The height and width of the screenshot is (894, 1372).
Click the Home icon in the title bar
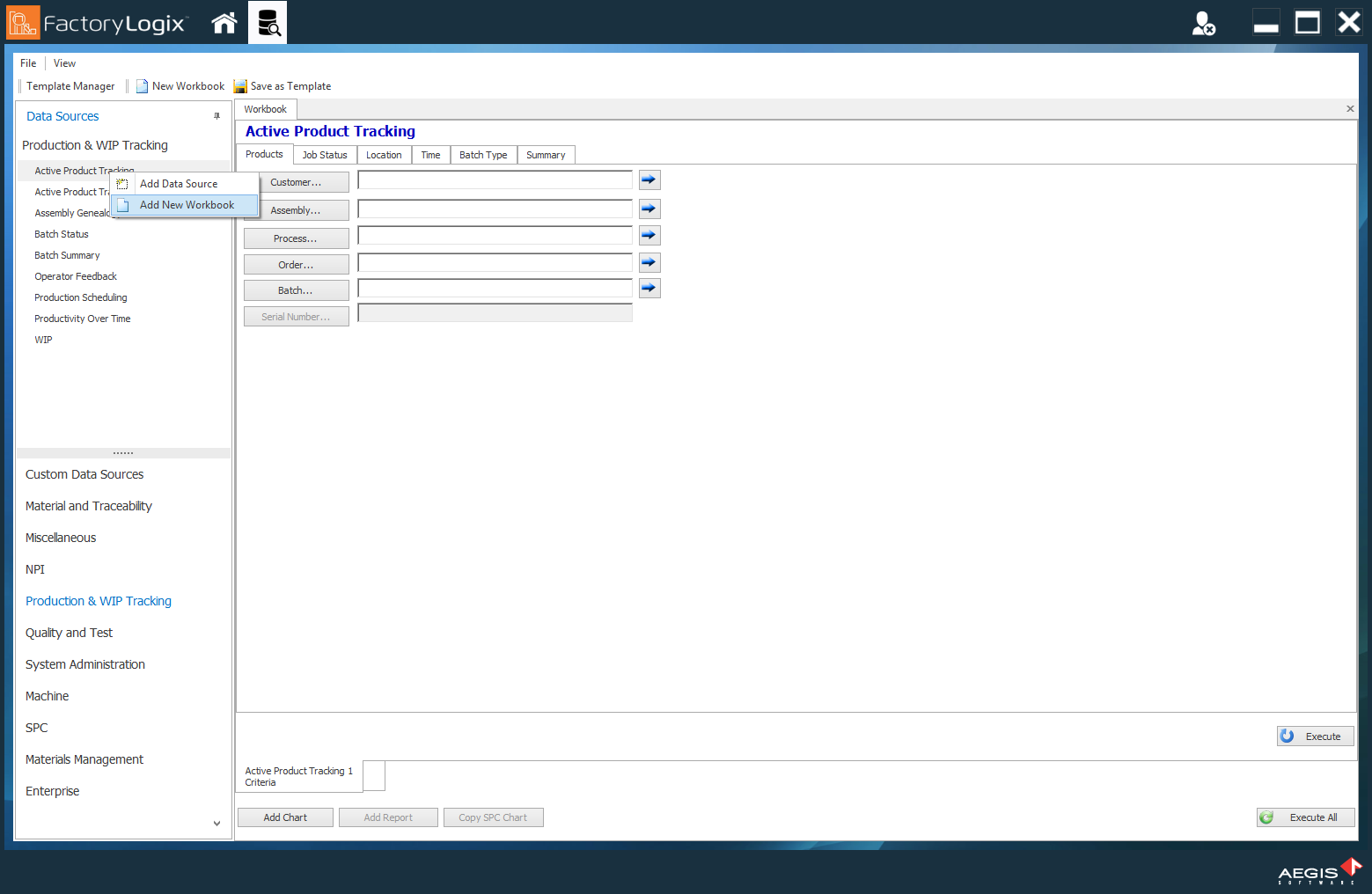point(224,22)
